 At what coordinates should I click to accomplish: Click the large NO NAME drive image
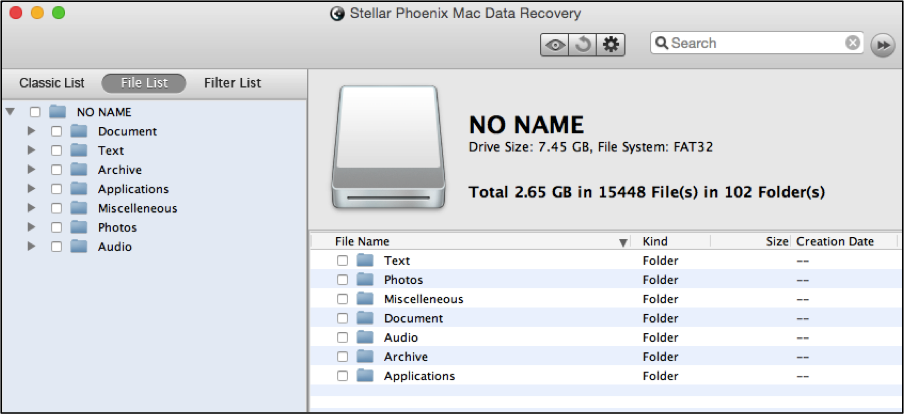tap(389, 146)
